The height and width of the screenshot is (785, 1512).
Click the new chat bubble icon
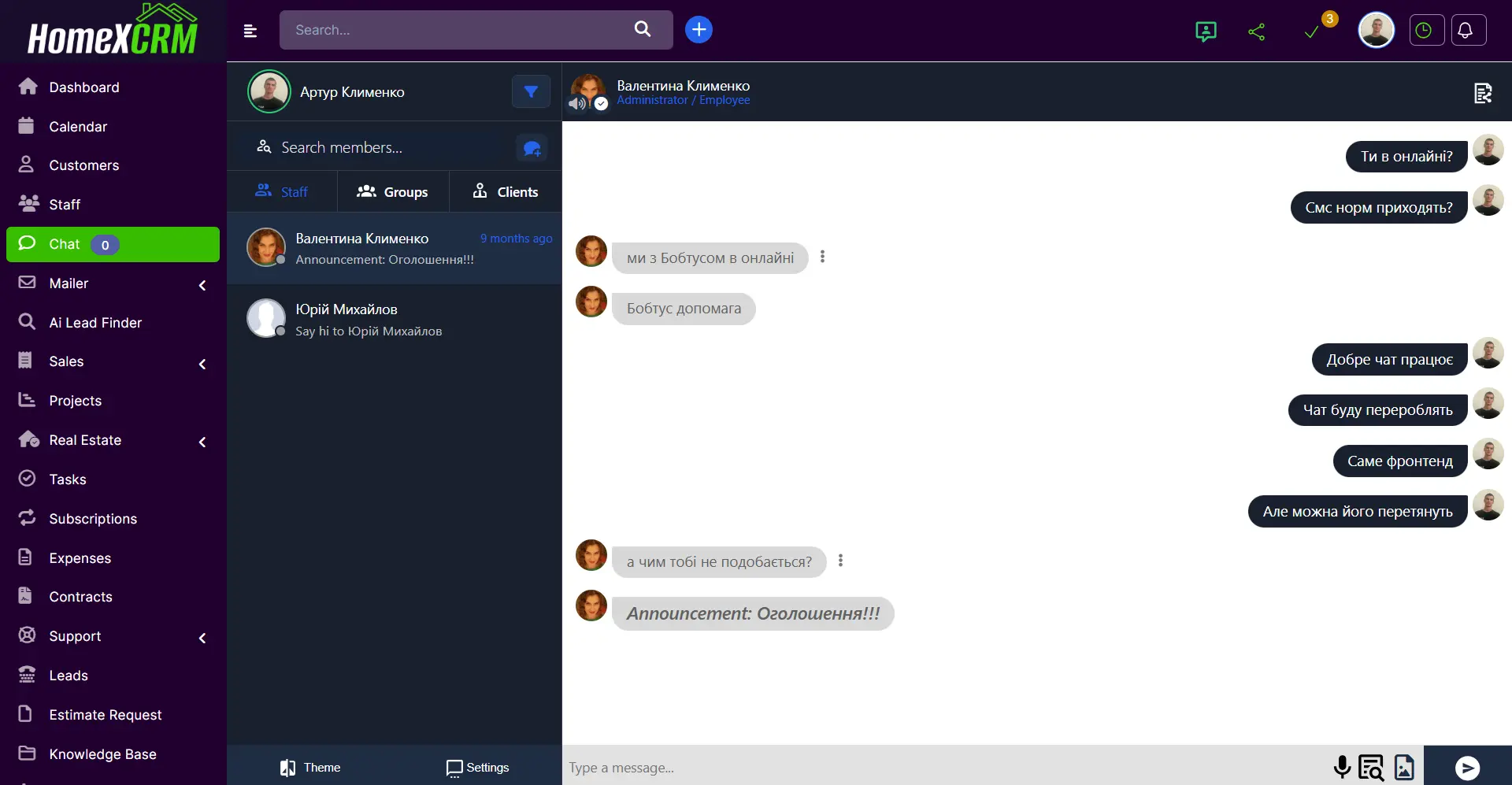pos(532,148)
